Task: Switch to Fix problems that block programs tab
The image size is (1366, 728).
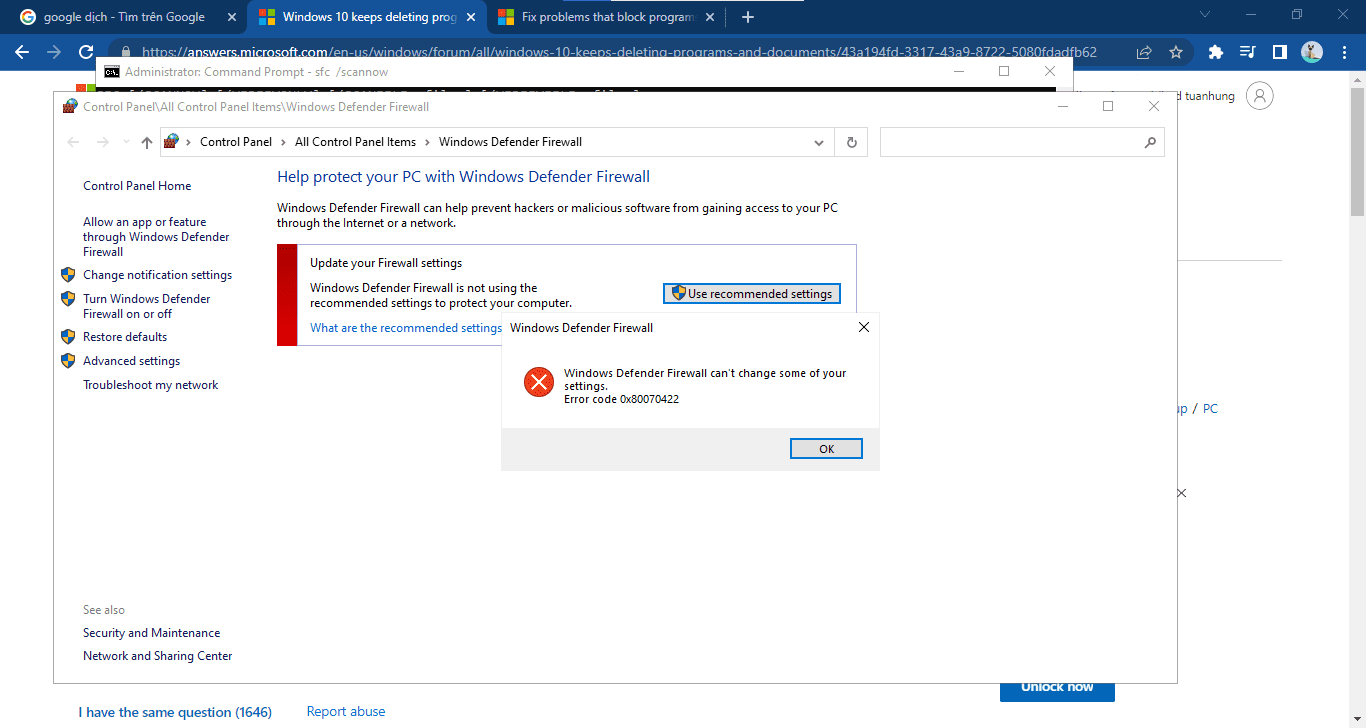Action: [x=608, y=17]
